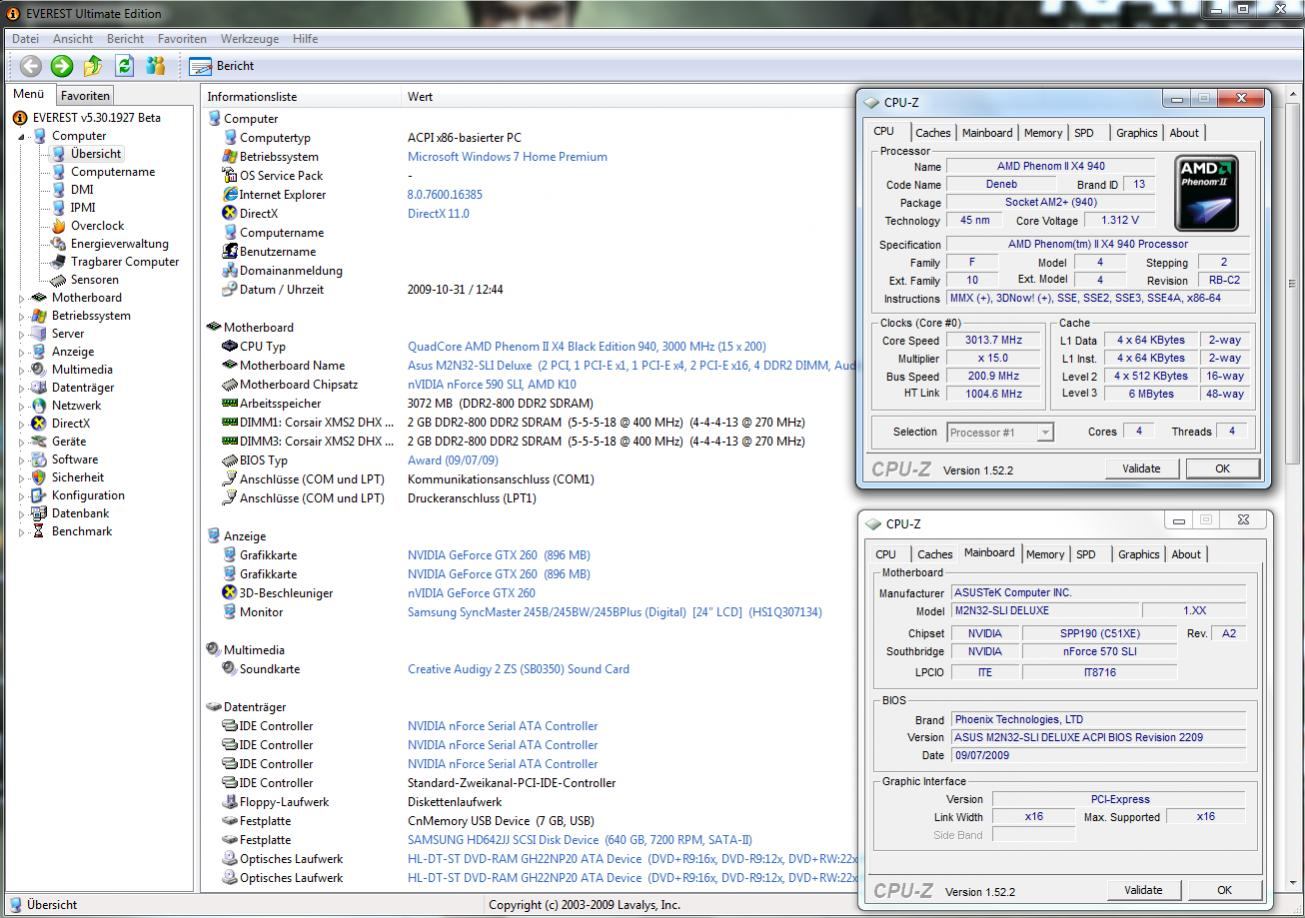This screenshot has width=1305, height=918.
Task: Click the Geräte tree icon
Action: coord(40,442)
